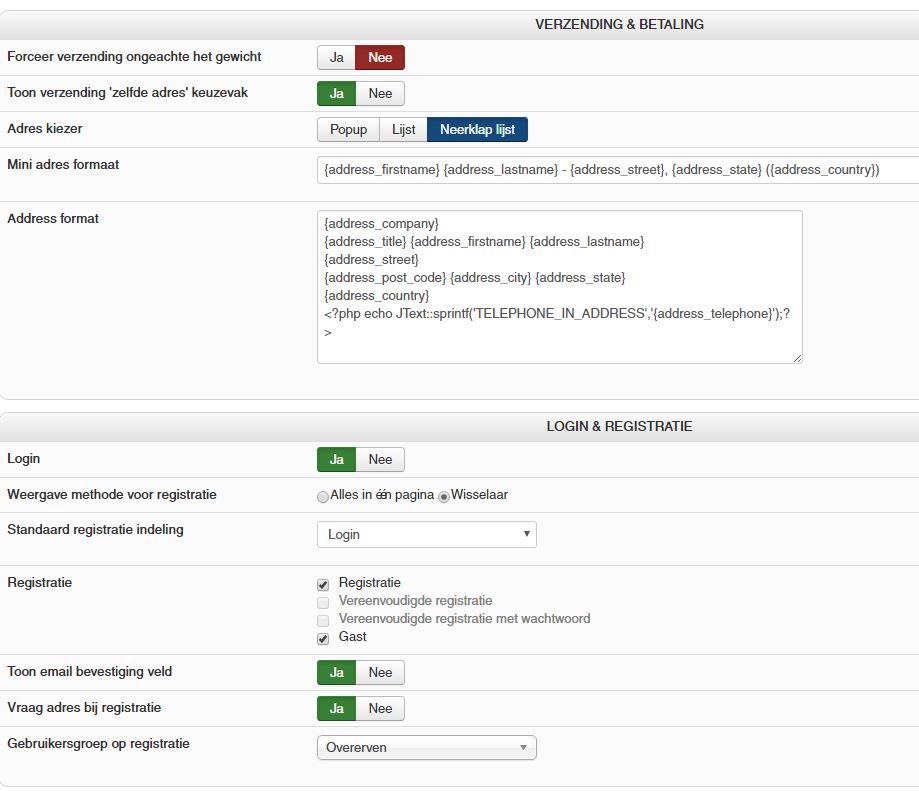
Task: Turn Login off by clicking Nee
Action: (x=380, y=460)
